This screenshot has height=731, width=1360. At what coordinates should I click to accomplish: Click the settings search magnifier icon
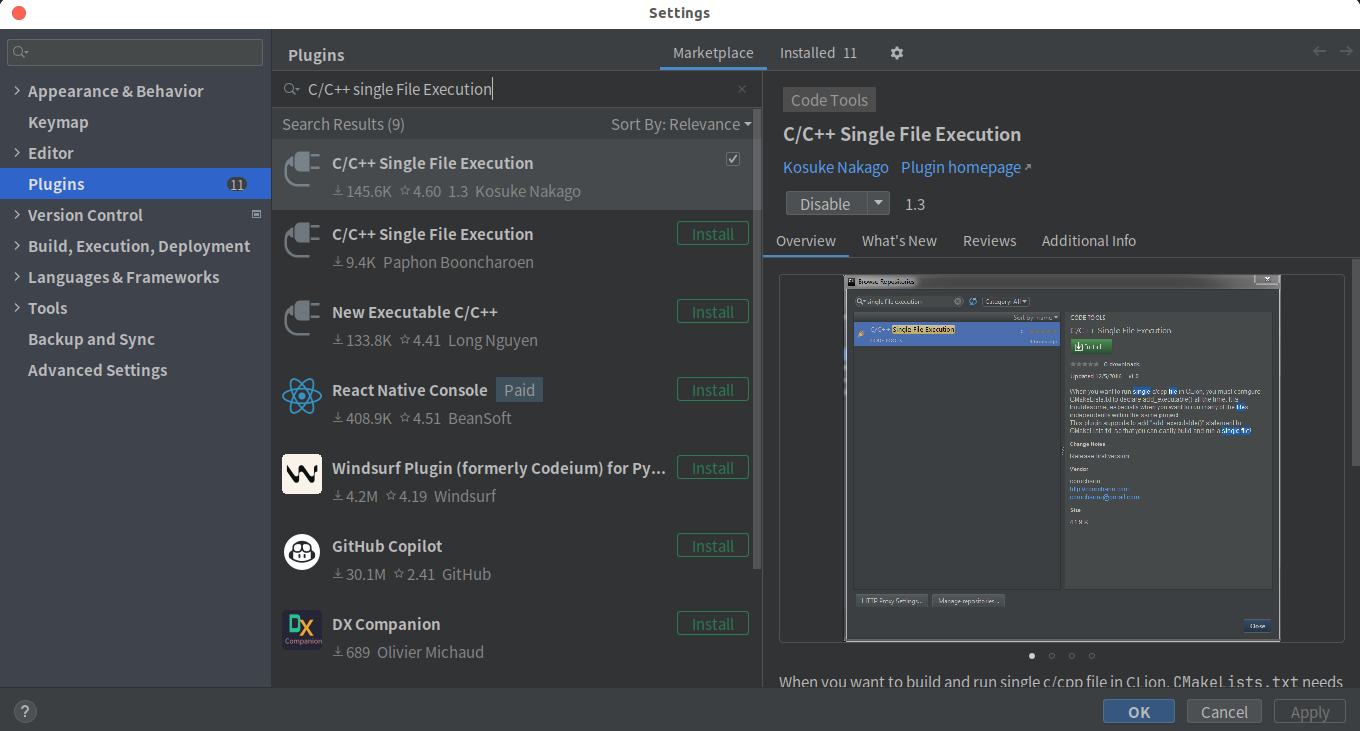pos(21,52)
